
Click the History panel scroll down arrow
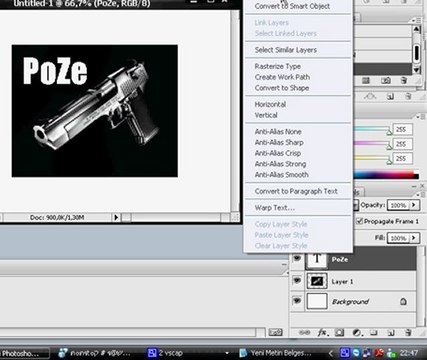(416, 70)
